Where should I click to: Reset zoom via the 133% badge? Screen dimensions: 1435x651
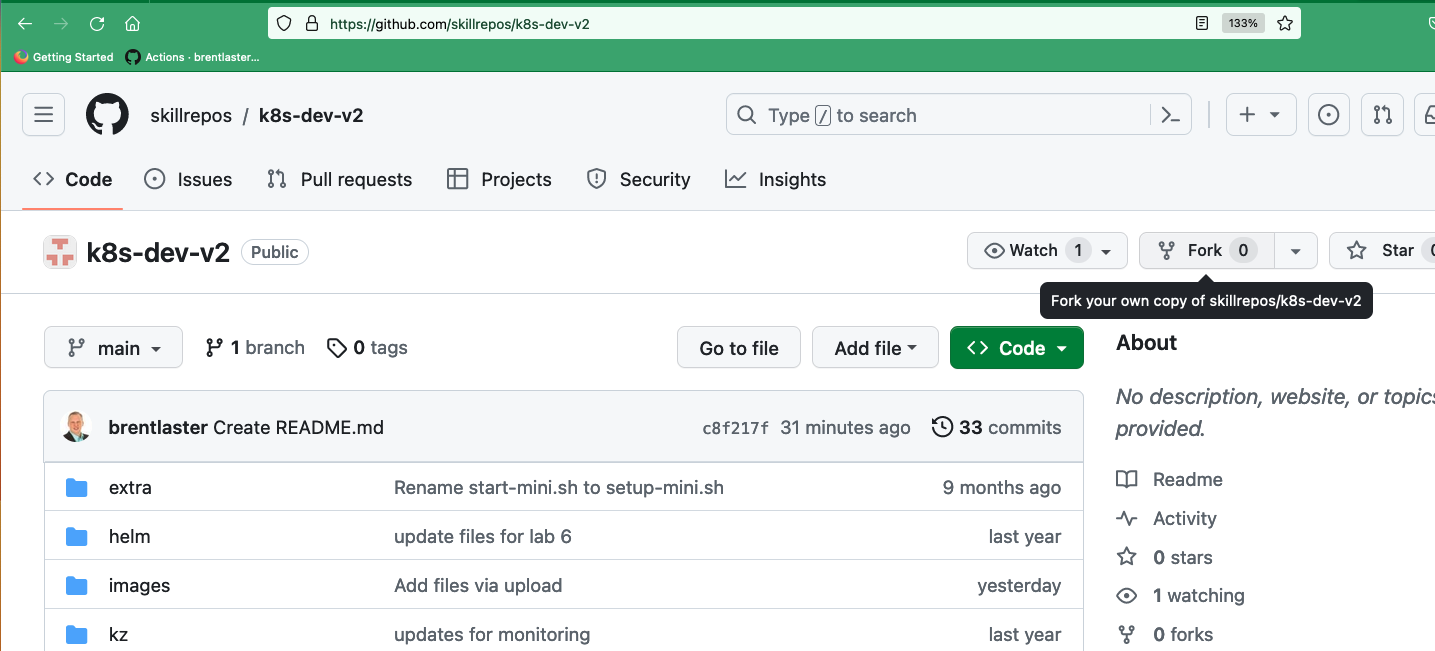pyautogui.click(x=1243, y=23)
